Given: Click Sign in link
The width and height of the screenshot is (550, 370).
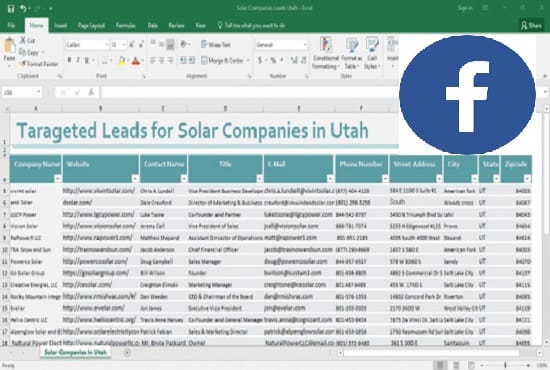Looking at the screenshot, I should 465,8.
